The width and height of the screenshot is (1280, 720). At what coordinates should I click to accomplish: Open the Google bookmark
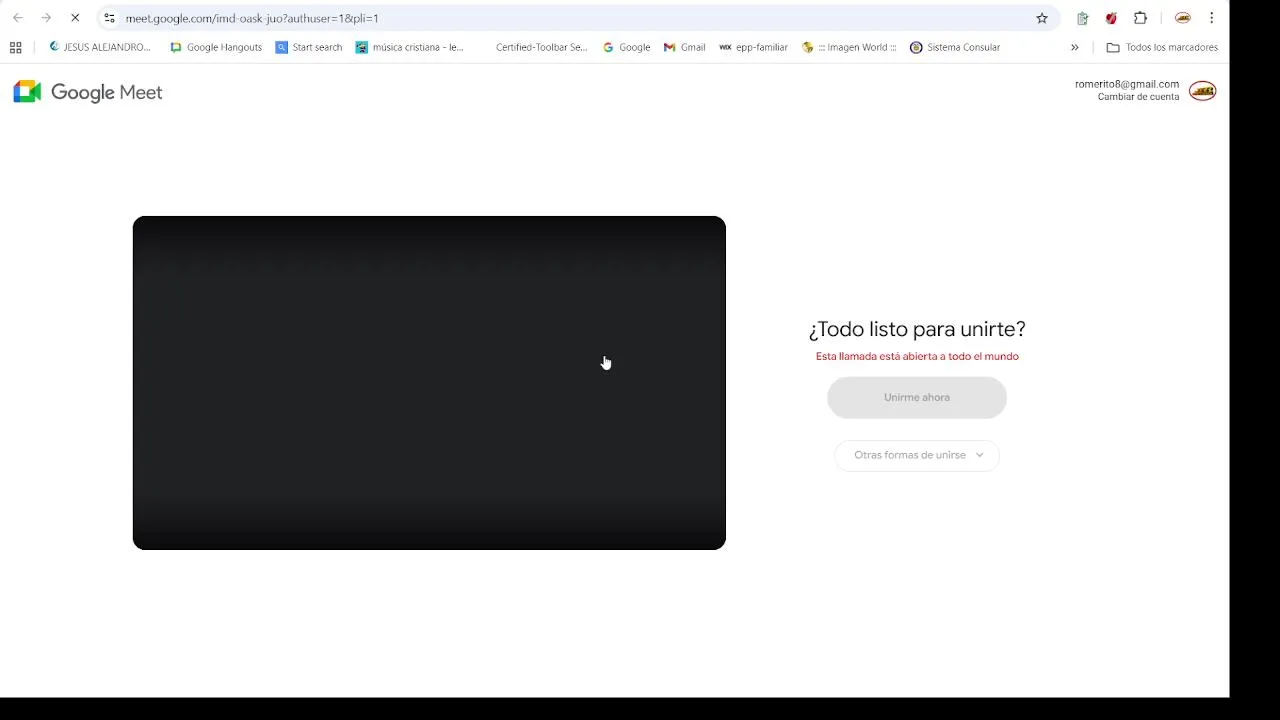point(626,47)
